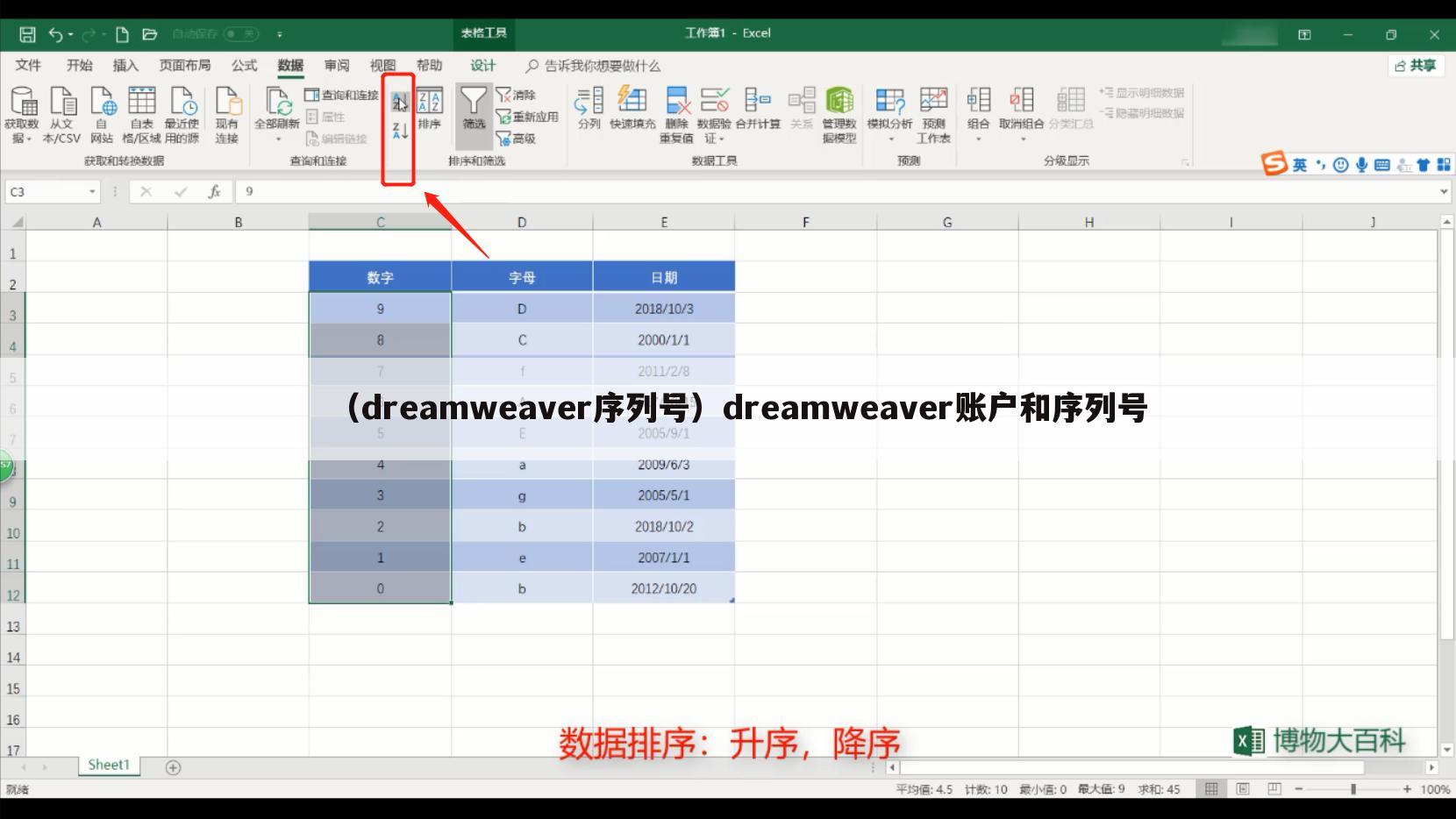Click the zoom slider handle

[x=1353, y=789]
